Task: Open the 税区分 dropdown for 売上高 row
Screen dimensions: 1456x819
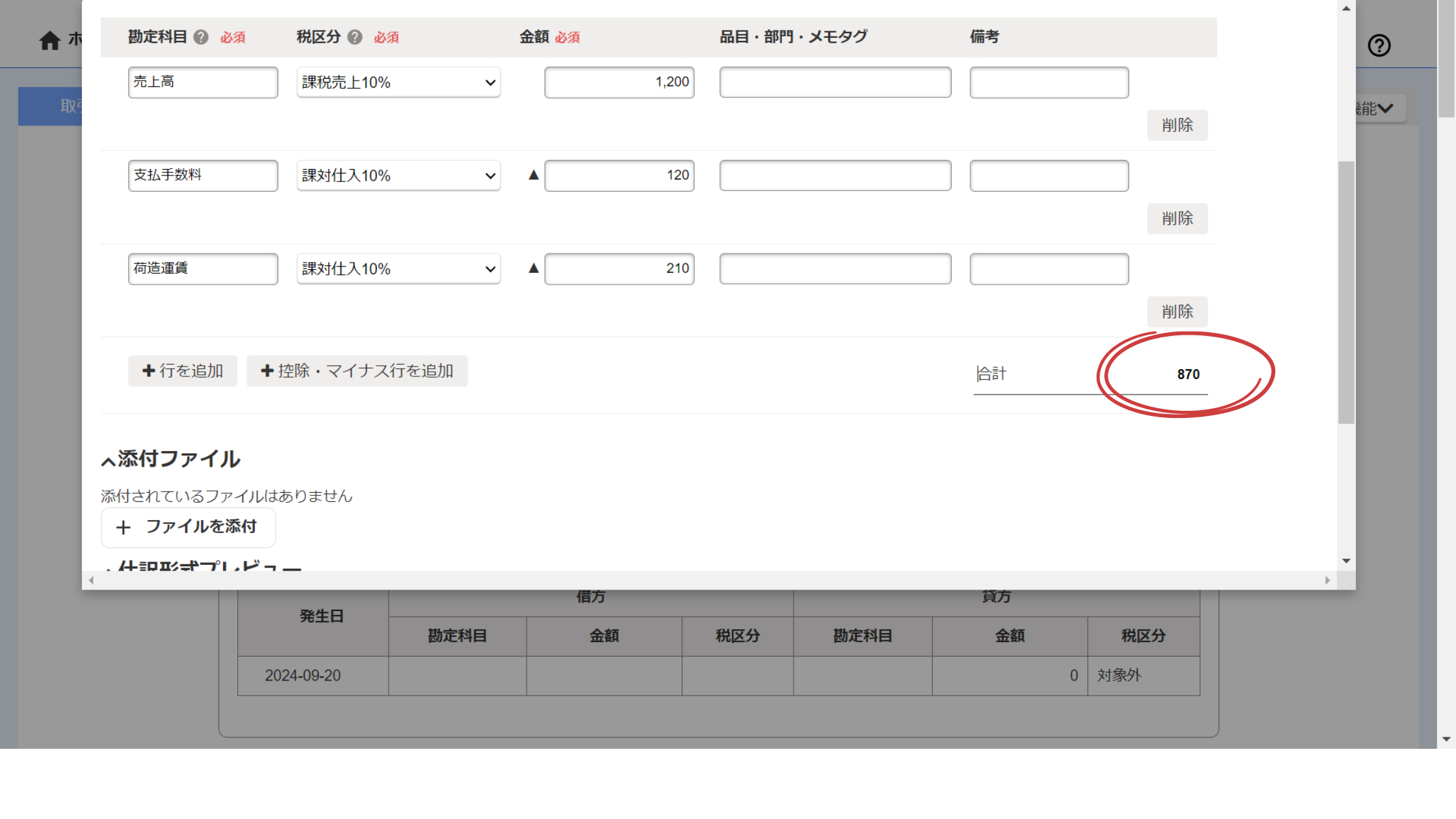Action: (398, 83)
